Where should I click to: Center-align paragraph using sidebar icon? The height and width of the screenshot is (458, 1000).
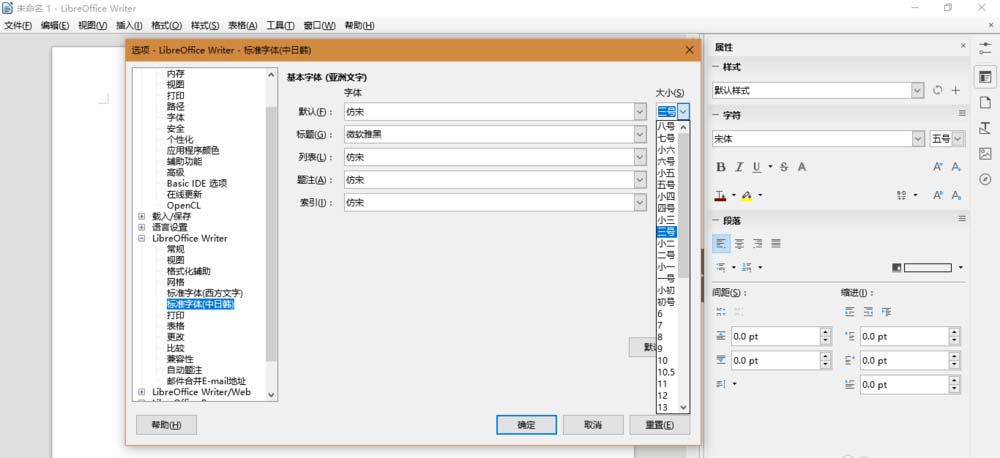pos(739,243)
